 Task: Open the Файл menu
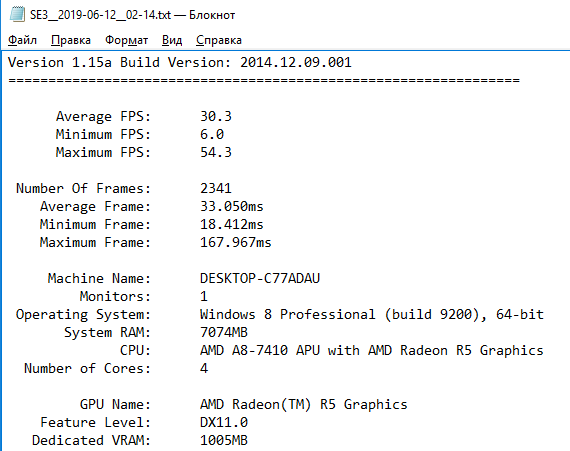point(22,40)
